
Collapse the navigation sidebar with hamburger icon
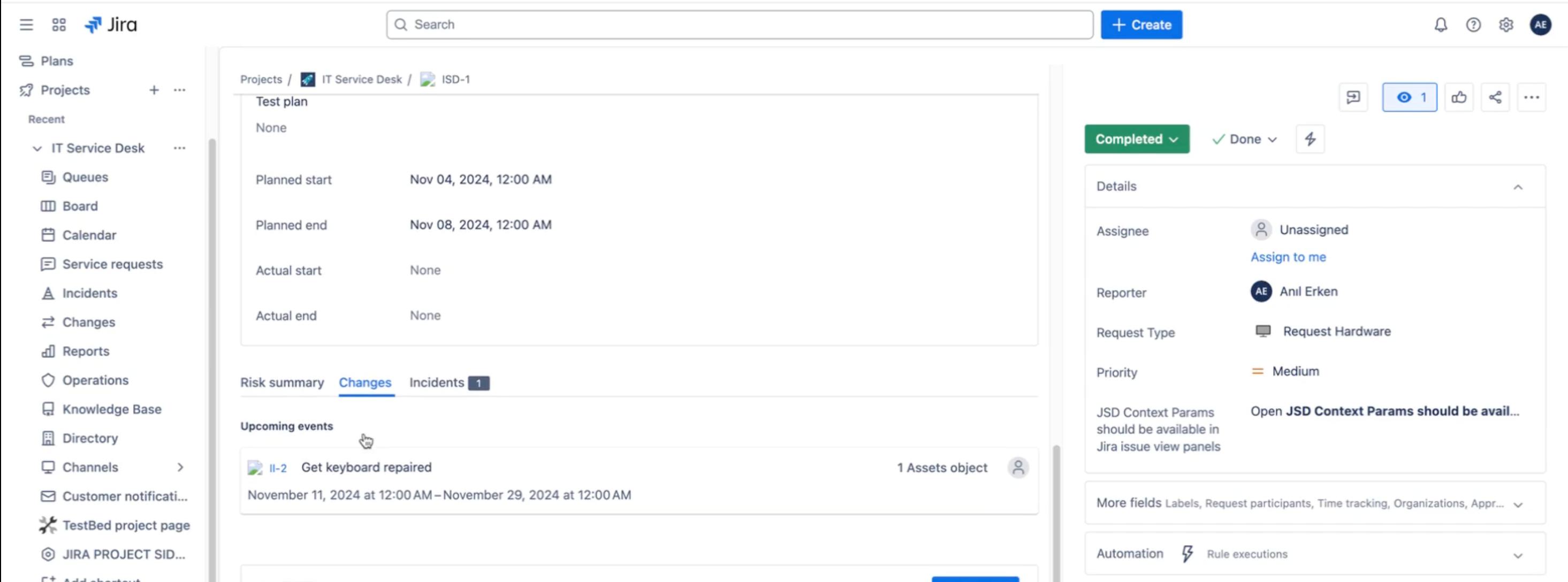point(26,25)
